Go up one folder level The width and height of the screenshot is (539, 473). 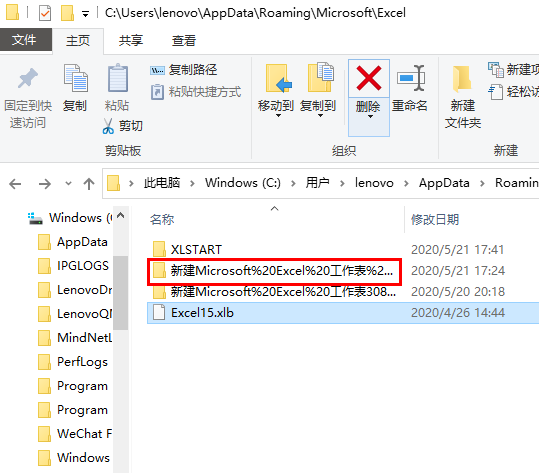coord(89,184)
